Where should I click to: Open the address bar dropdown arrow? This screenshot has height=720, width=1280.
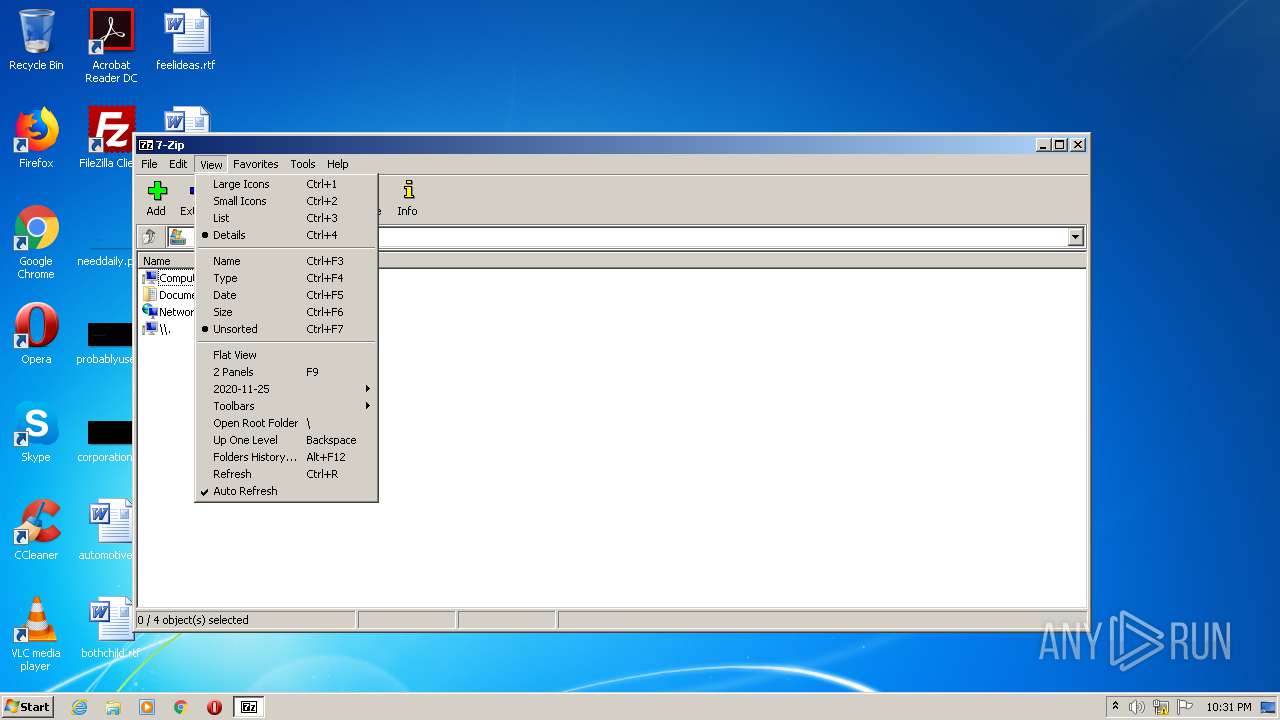(1076, 237)
